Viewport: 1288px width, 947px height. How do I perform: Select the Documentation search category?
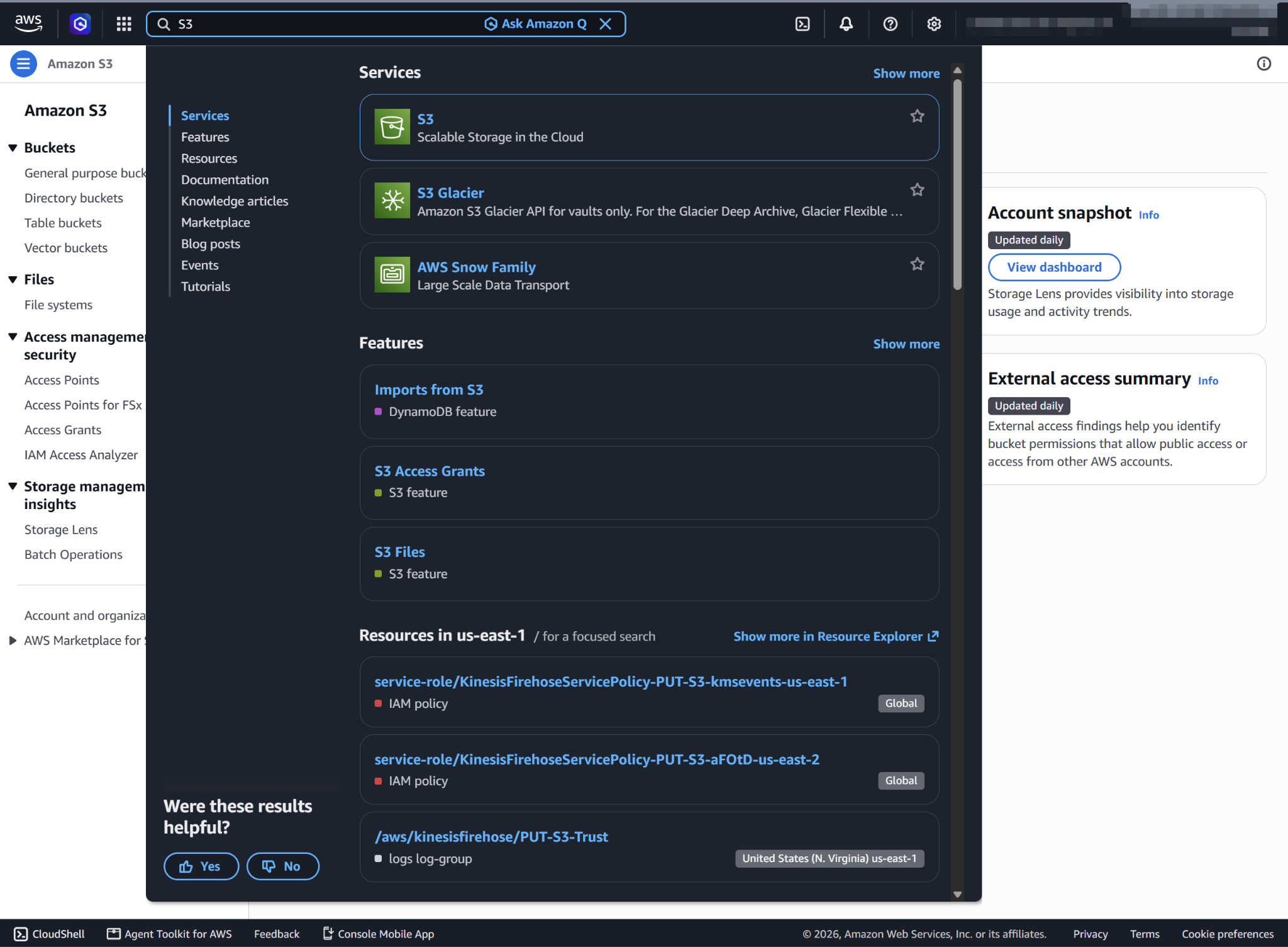[x=225, y=179]
